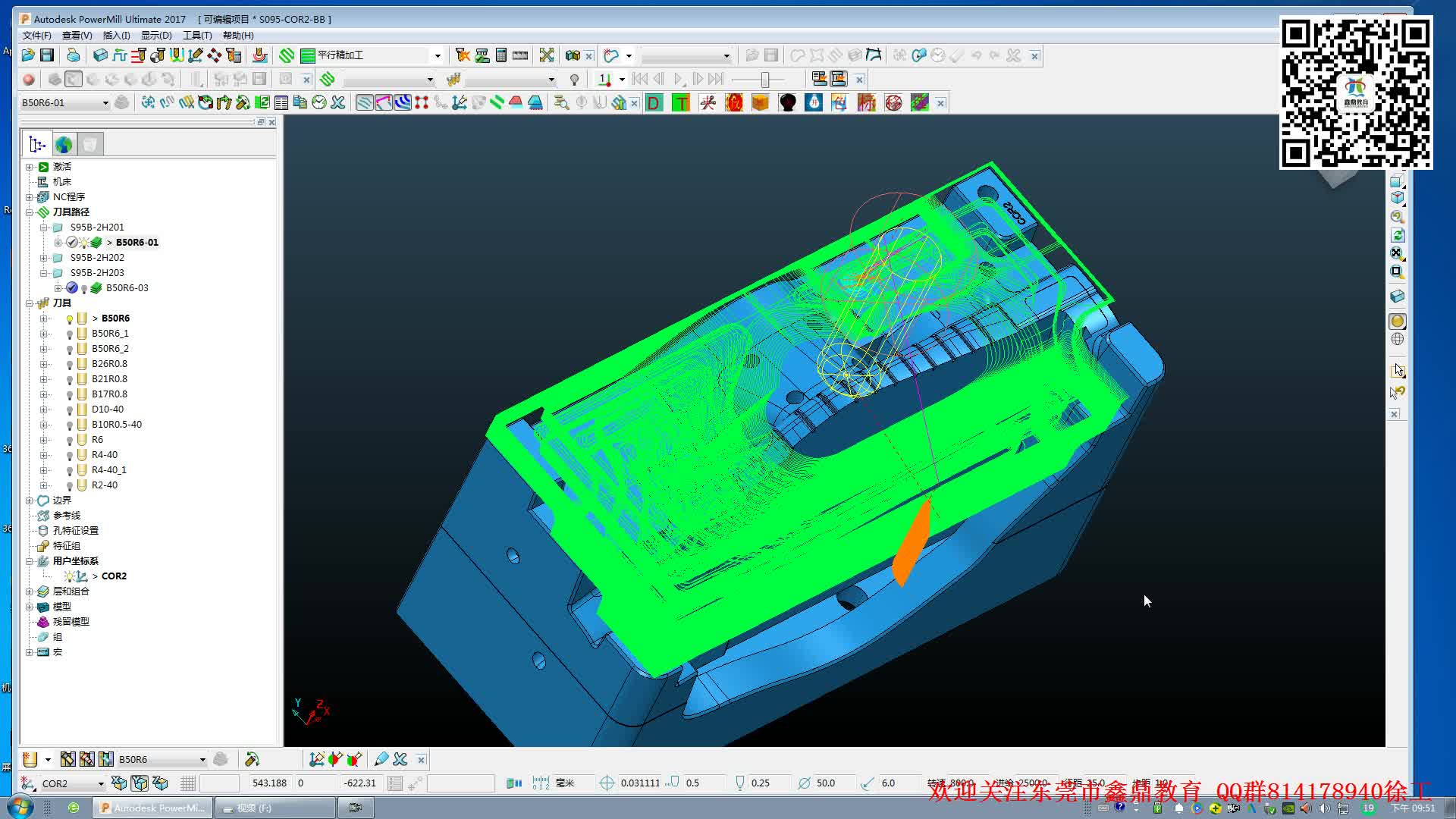Click the zoom to box icon on right toolbar

[x=1398, y=271]
